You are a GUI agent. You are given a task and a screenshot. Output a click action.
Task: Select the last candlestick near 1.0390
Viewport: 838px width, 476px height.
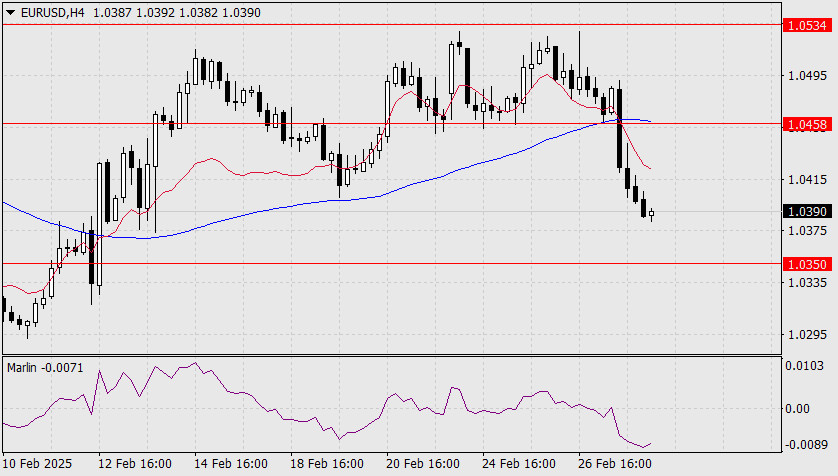[x=651, y=214]
